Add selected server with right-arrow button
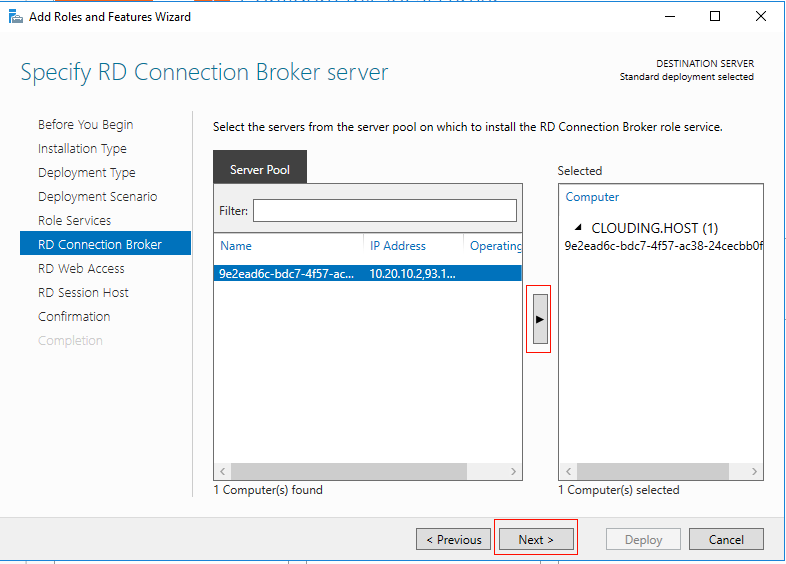The height and width of the screenshot is (564, 786). pos(540,319)
